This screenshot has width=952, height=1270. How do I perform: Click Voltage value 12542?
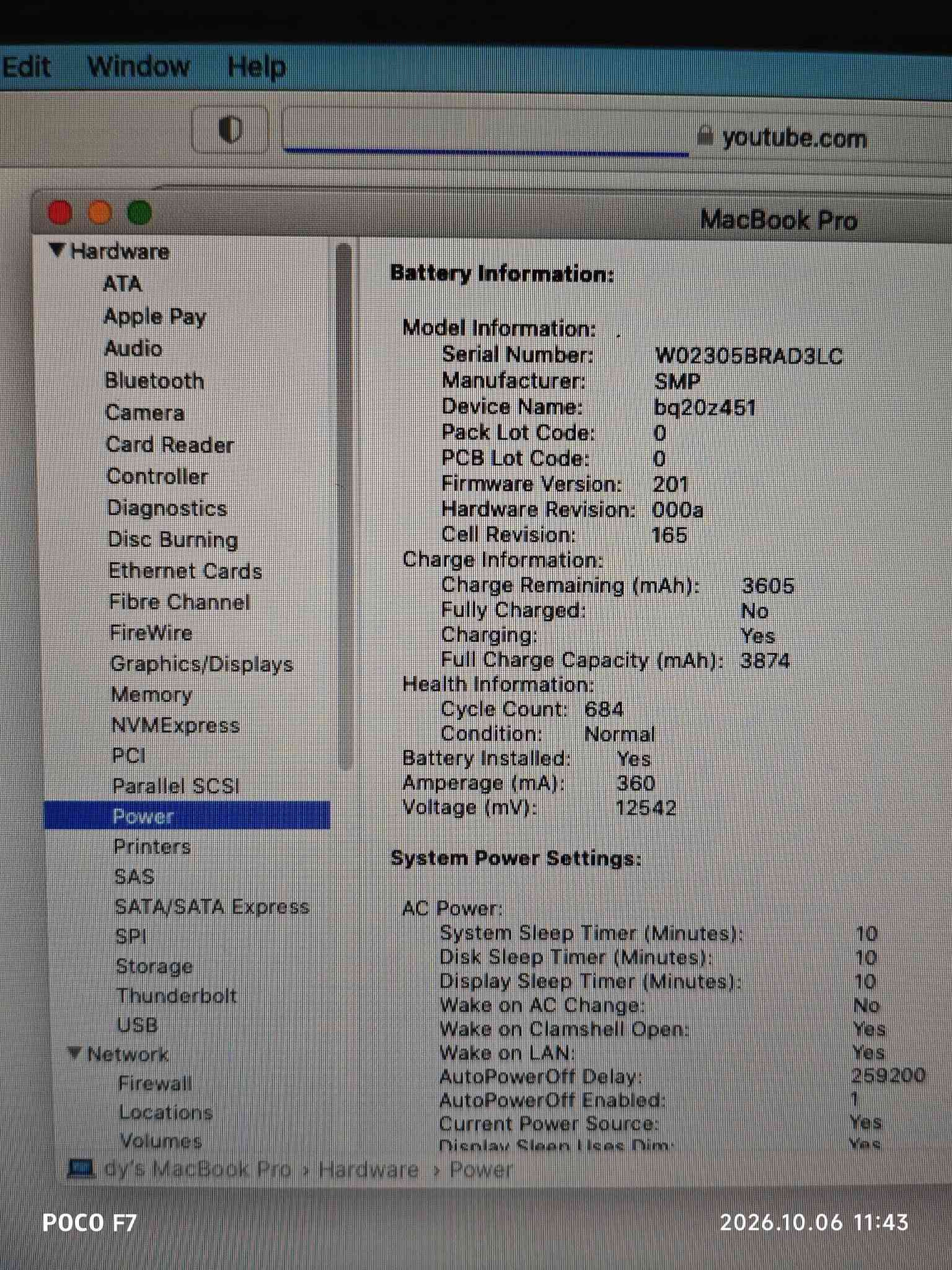tap(646, 808)
